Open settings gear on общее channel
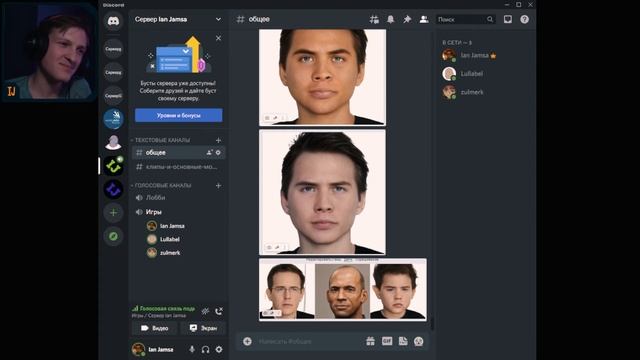The image size is (640, 360). coord(218,152)
